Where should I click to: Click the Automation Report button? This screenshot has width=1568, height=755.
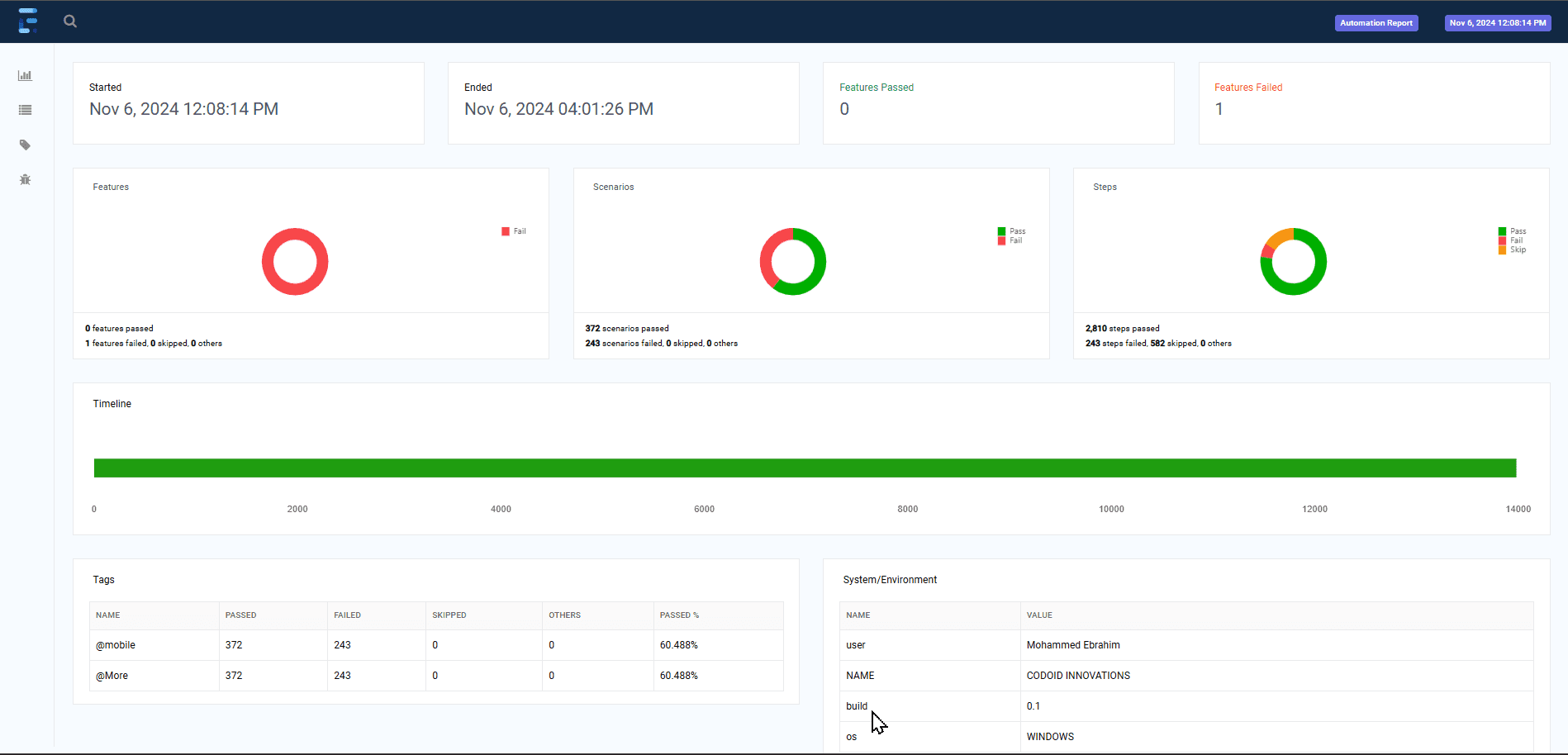pos(1376,22)
